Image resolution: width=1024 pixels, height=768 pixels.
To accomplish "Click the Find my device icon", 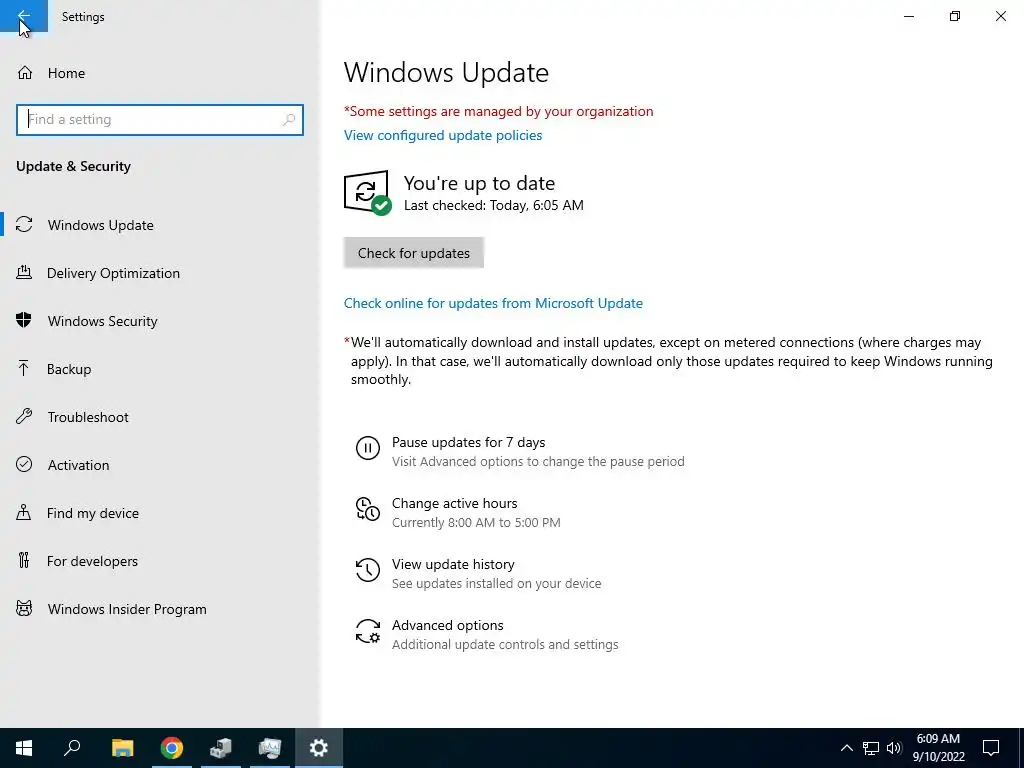I will [24, 512].
